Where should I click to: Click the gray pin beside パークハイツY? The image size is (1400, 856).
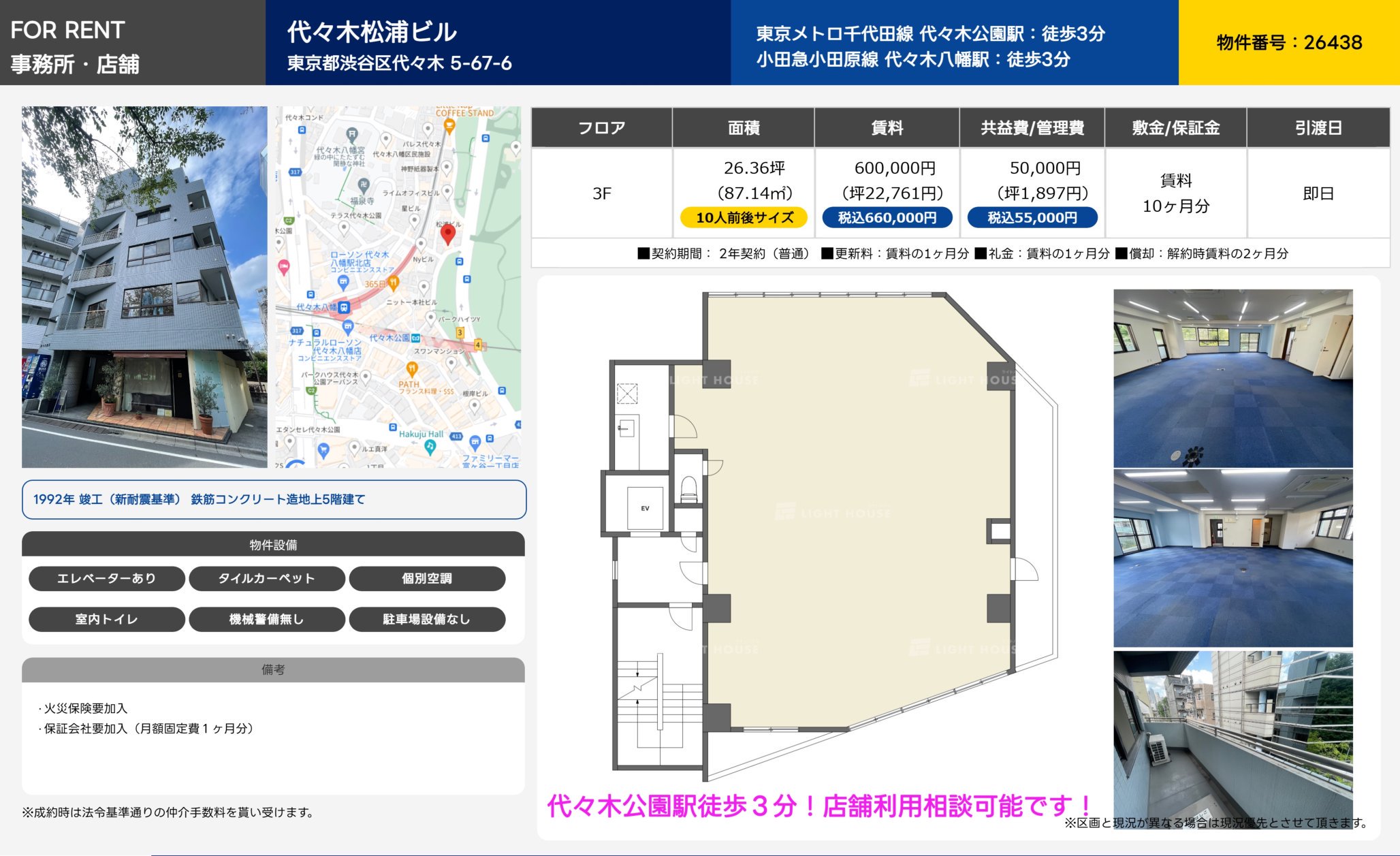[430, 318]
